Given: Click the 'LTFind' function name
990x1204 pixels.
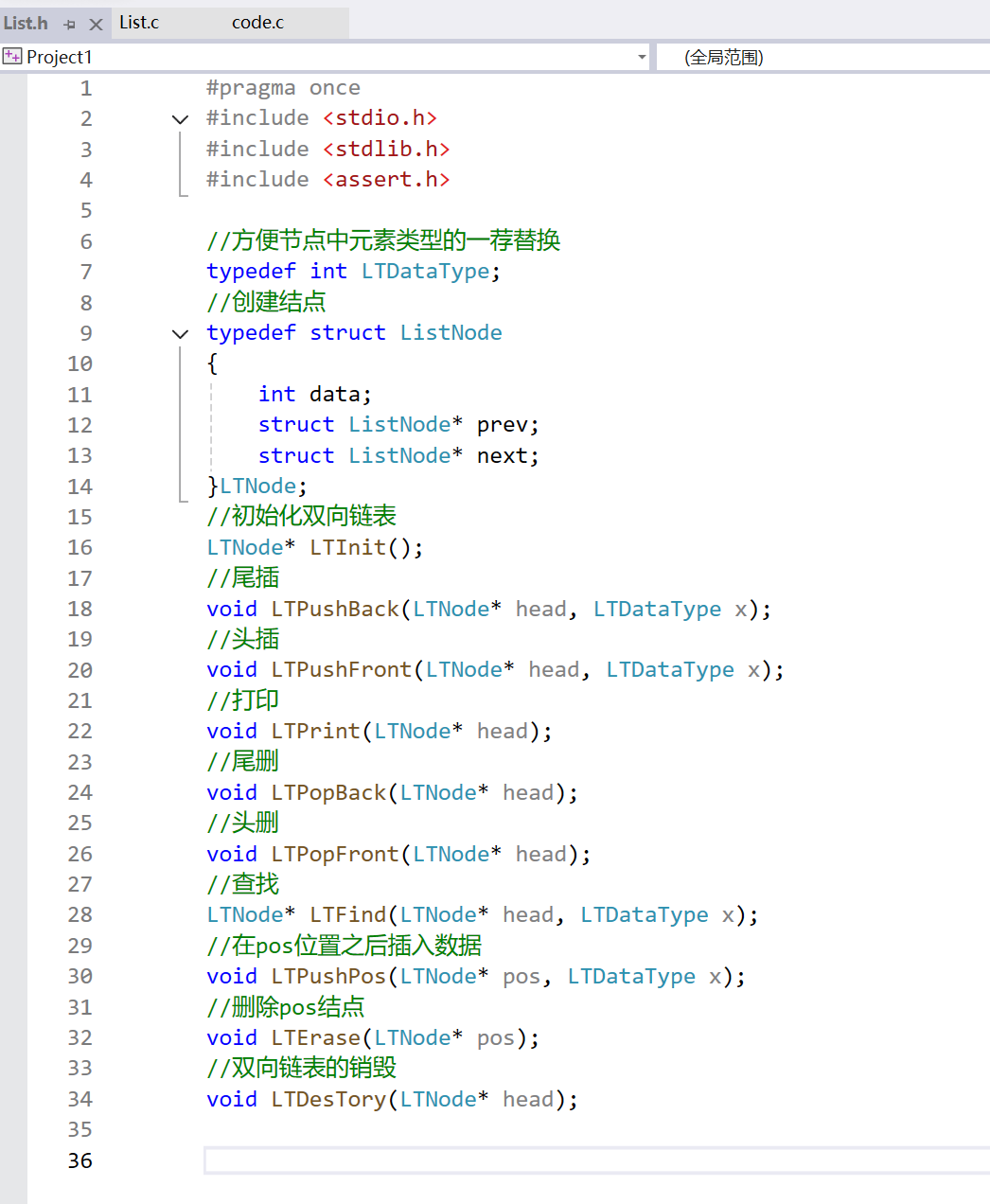Looking at the screenshot, I should coord(347,914).
